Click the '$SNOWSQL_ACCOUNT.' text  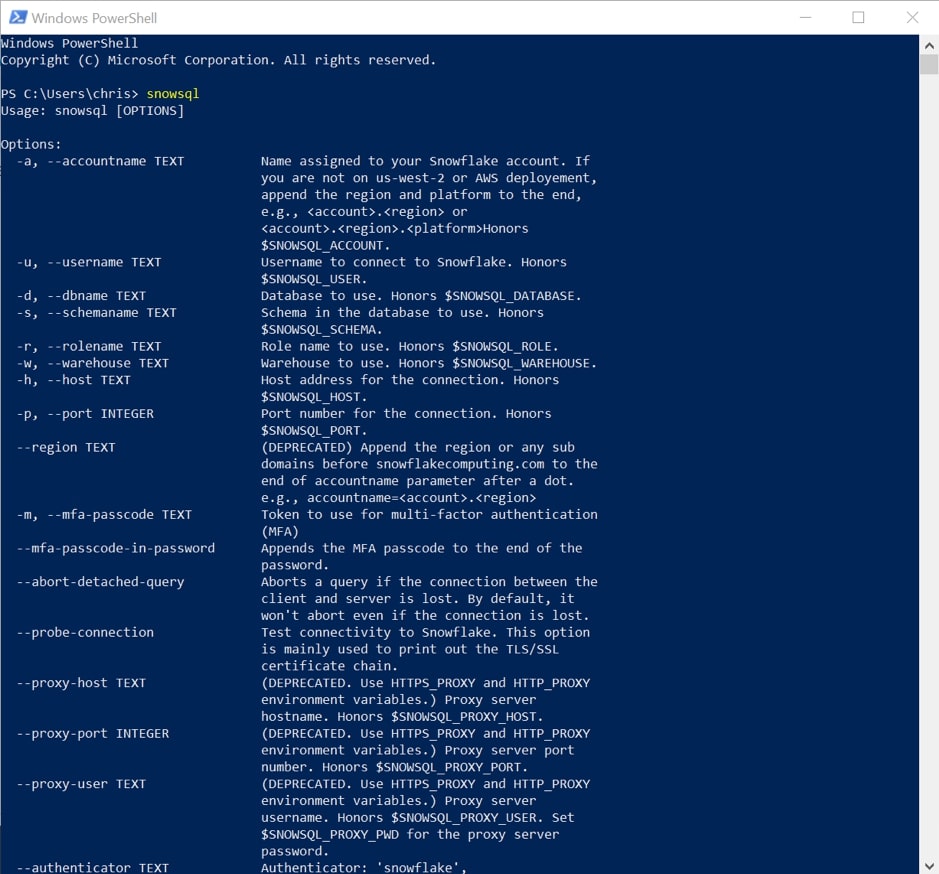[x=325, y=245]
